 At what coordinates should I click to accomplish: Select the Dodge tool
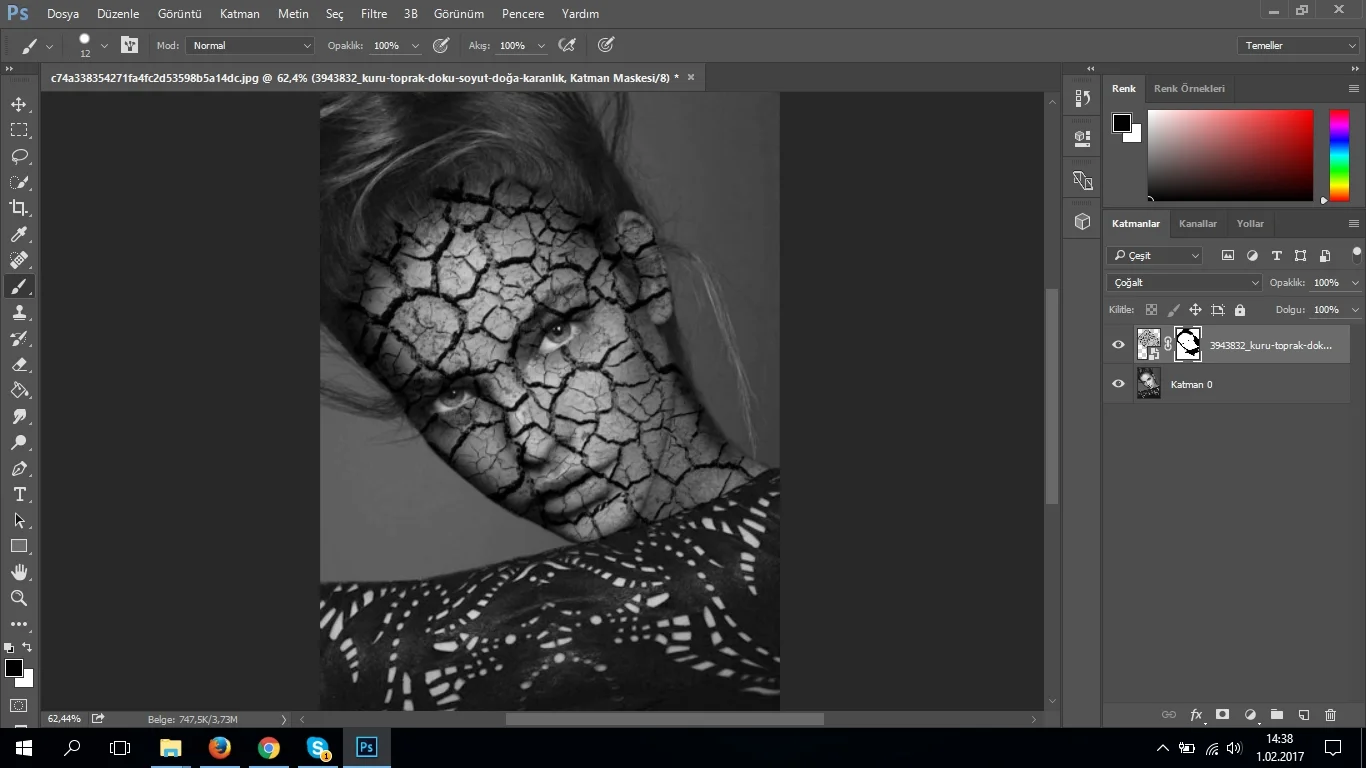[19, 442]
